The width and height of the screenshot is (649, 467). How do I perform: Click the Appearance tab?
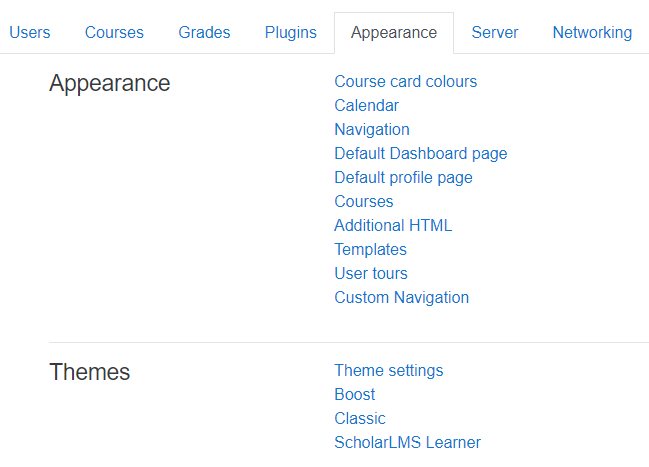point(394,33)
